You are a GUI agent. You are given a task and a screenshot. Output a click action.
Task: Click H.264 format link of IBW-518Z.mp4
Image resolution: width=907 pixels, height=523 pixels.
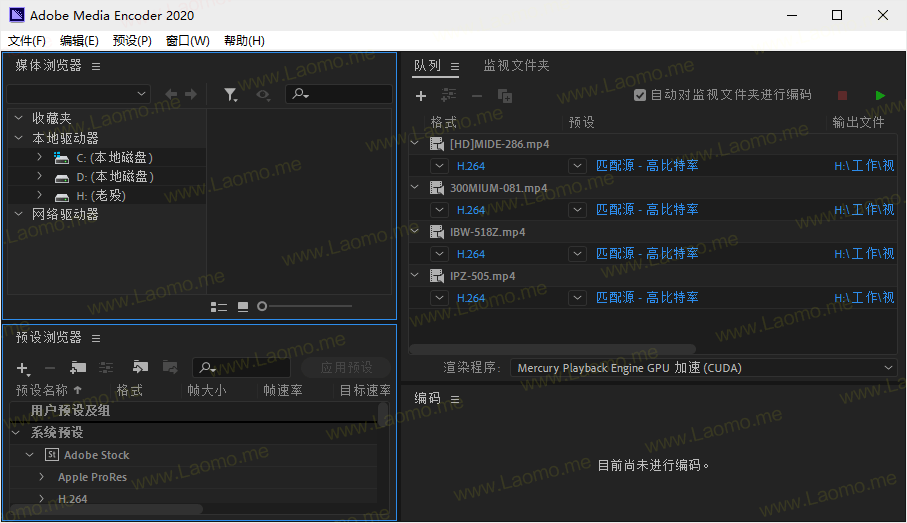point(471,254)
